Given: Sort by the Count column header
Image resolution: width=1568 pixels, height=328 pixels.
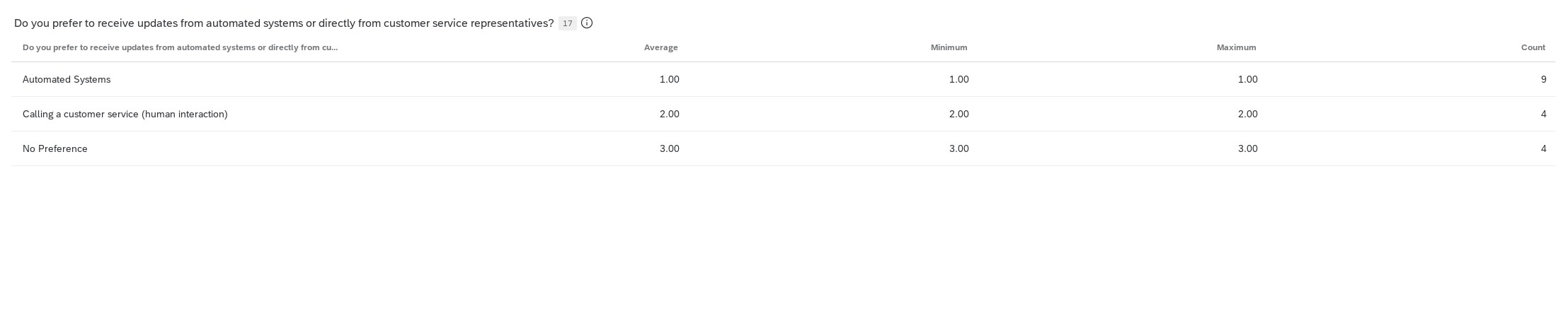Looking at the screenshot, I should [1533, 47].
